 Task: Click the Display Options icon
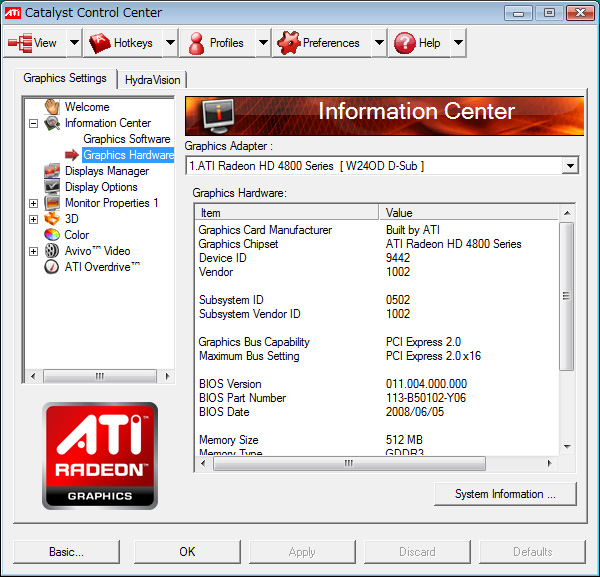pyautogui.click(x=52, y=187)
